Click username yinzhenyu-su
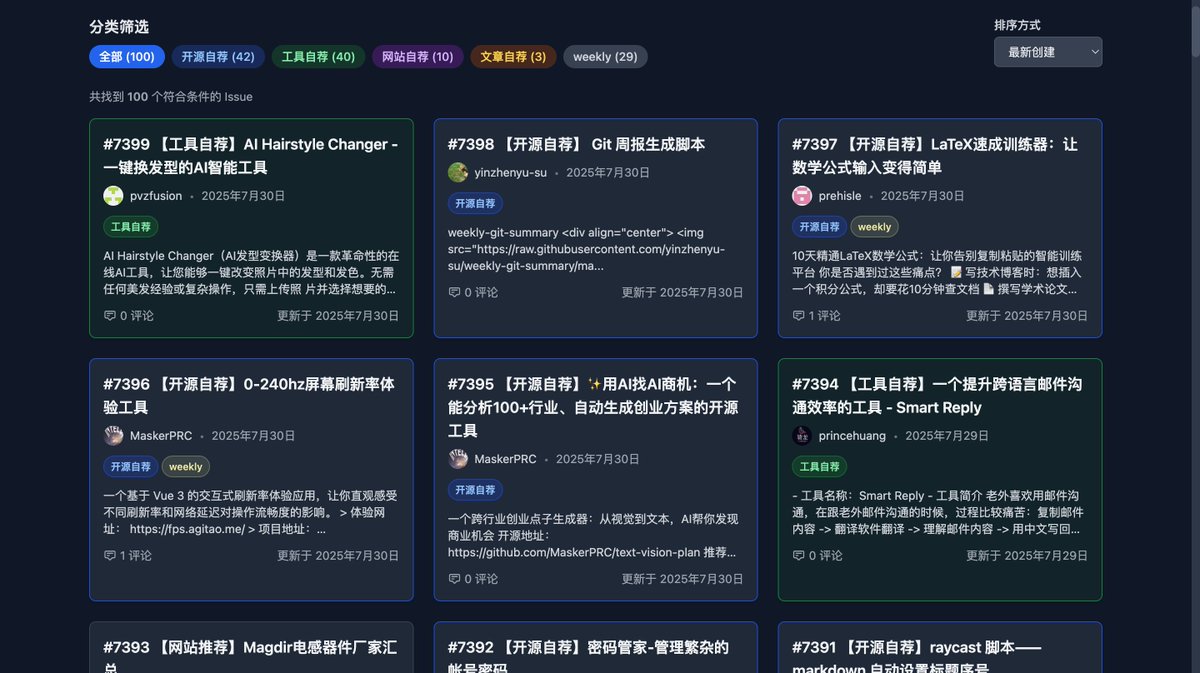The width and height of the screenshot is (1200, 673). (511, 172)
